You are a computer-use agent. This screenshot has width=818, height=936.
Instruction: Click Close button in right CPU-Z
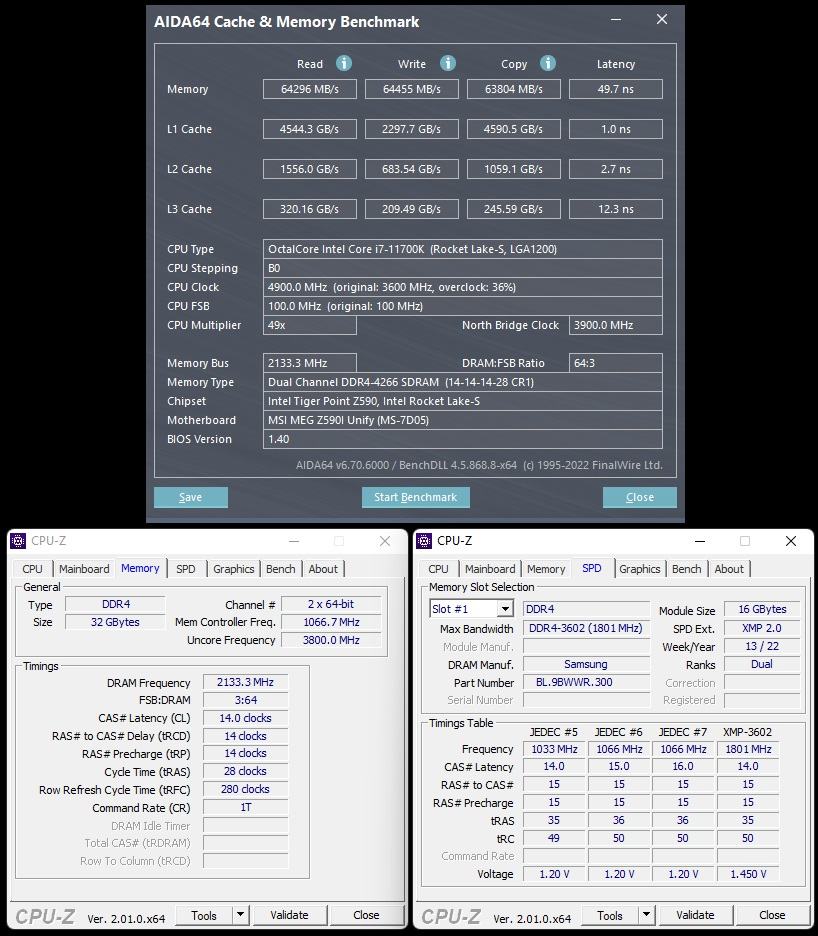click(772, 915)
